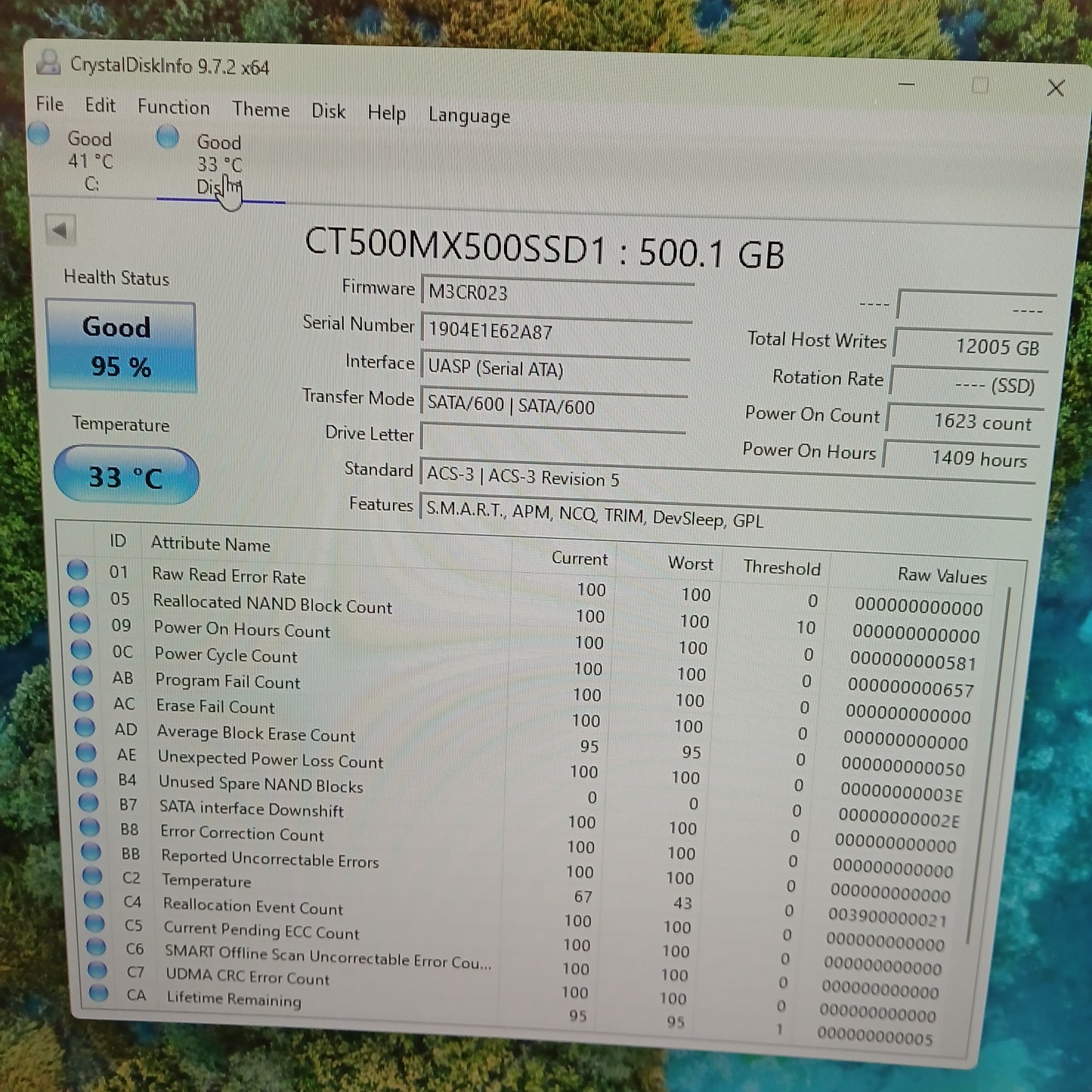Click the status circle for Raw Read Error Rate
Viewport: 1092px width, 1092px height.
(77, 570)
